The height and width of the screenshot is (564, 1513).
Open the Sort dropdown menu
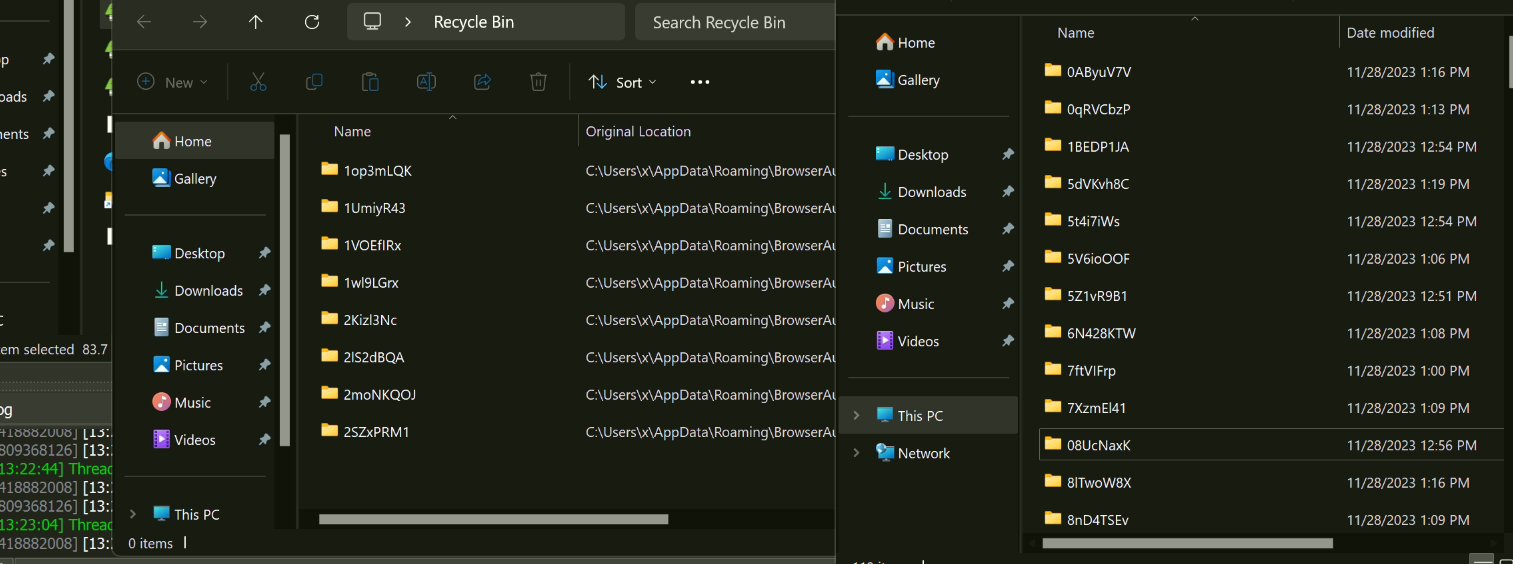tap(622, 82)
